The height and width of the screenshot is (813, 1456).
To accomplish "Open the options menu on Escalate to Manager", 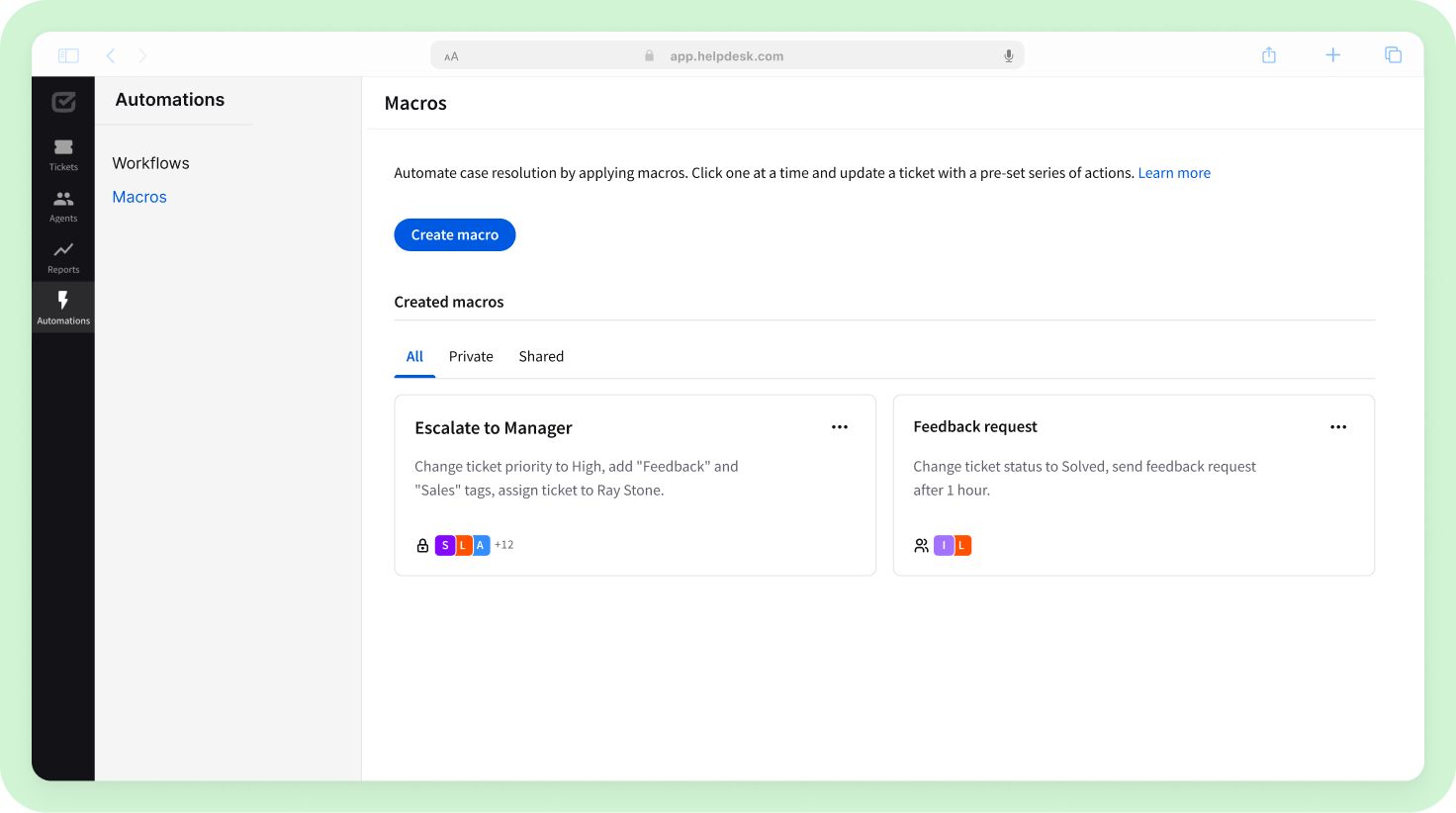I will (840, 426).
